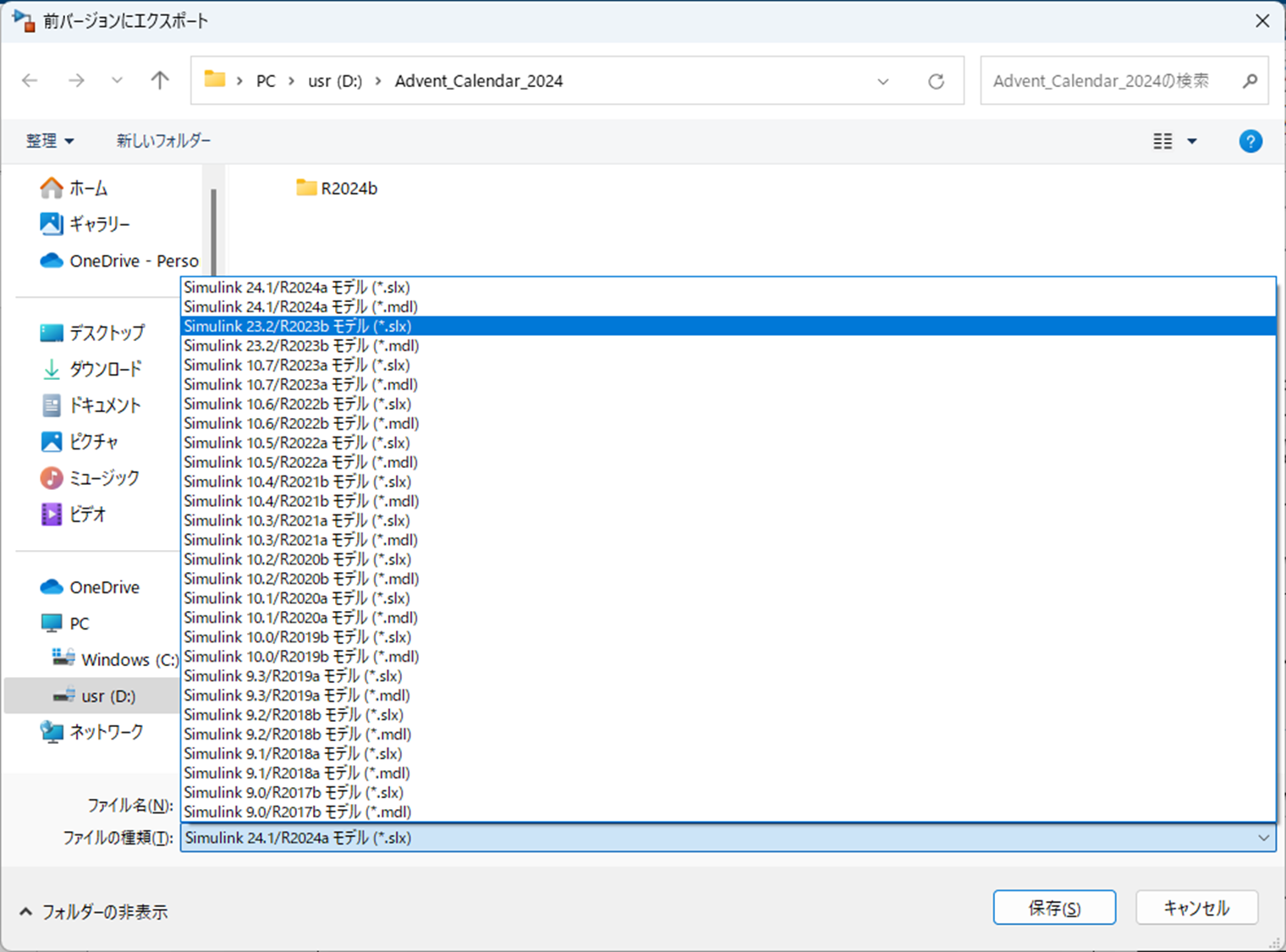Collapse folders with フォルダーの非表示
Image resolution: width=1286 pixels, height=952 pixels.
tap(93, 912)
